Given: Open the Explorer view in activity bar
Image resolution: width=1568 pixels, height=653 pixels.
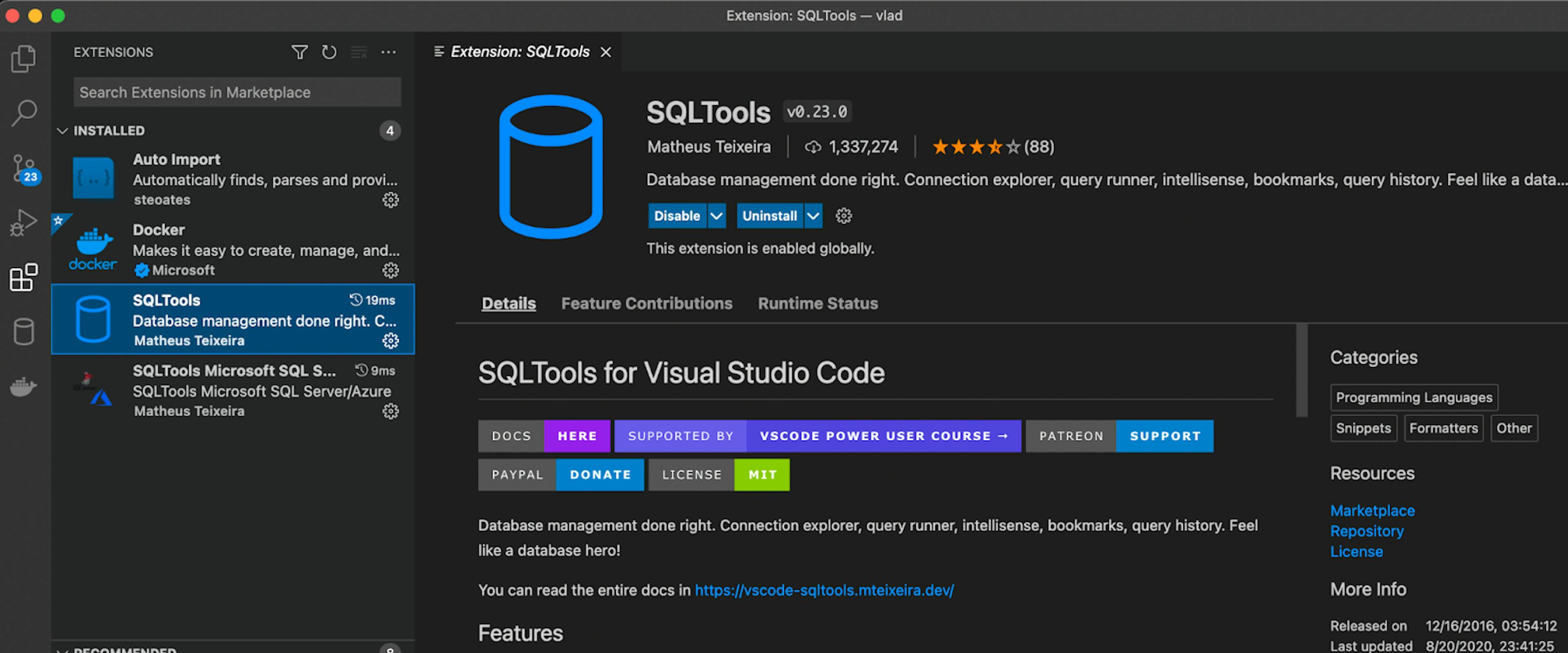Looking at the screenshot, I should 24,58.
